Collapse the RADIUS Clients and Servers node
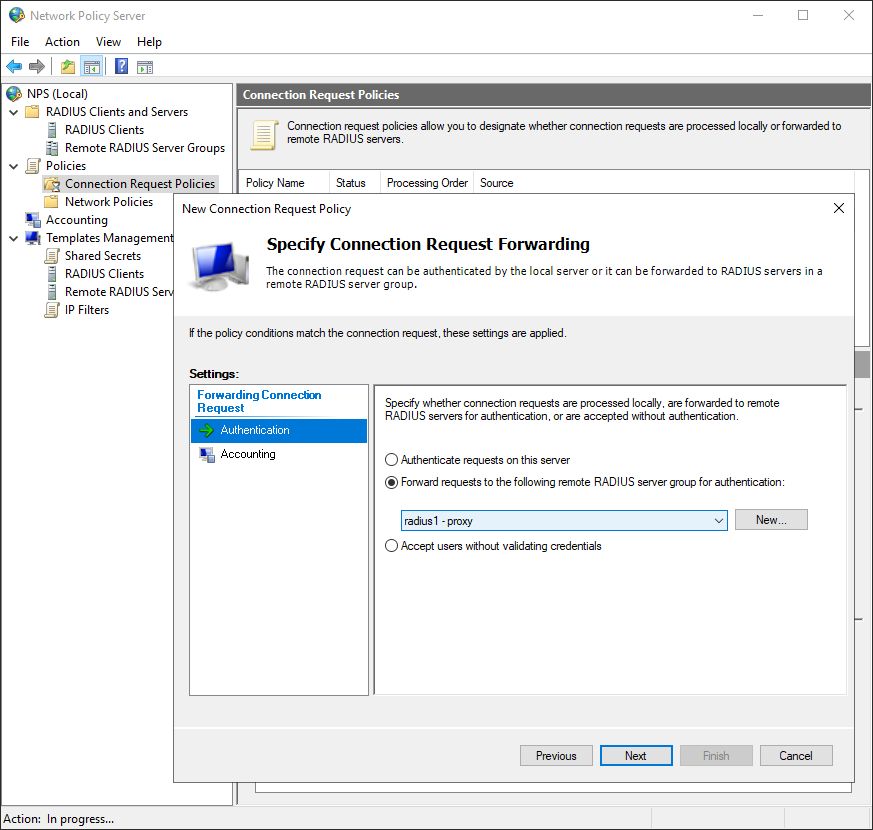The image size is (873, 830). click(x=14, y=112)
